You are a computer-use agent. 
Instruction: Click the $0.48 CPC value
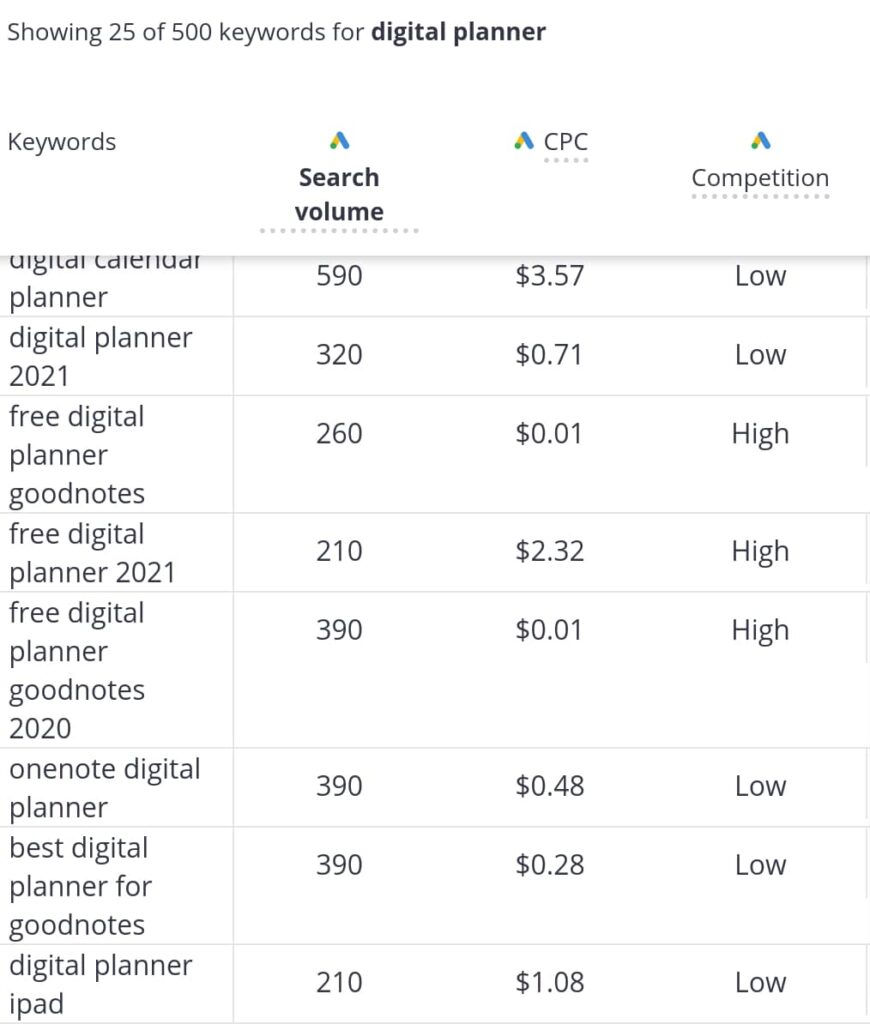pyautogui.click(x=549, y=786)
